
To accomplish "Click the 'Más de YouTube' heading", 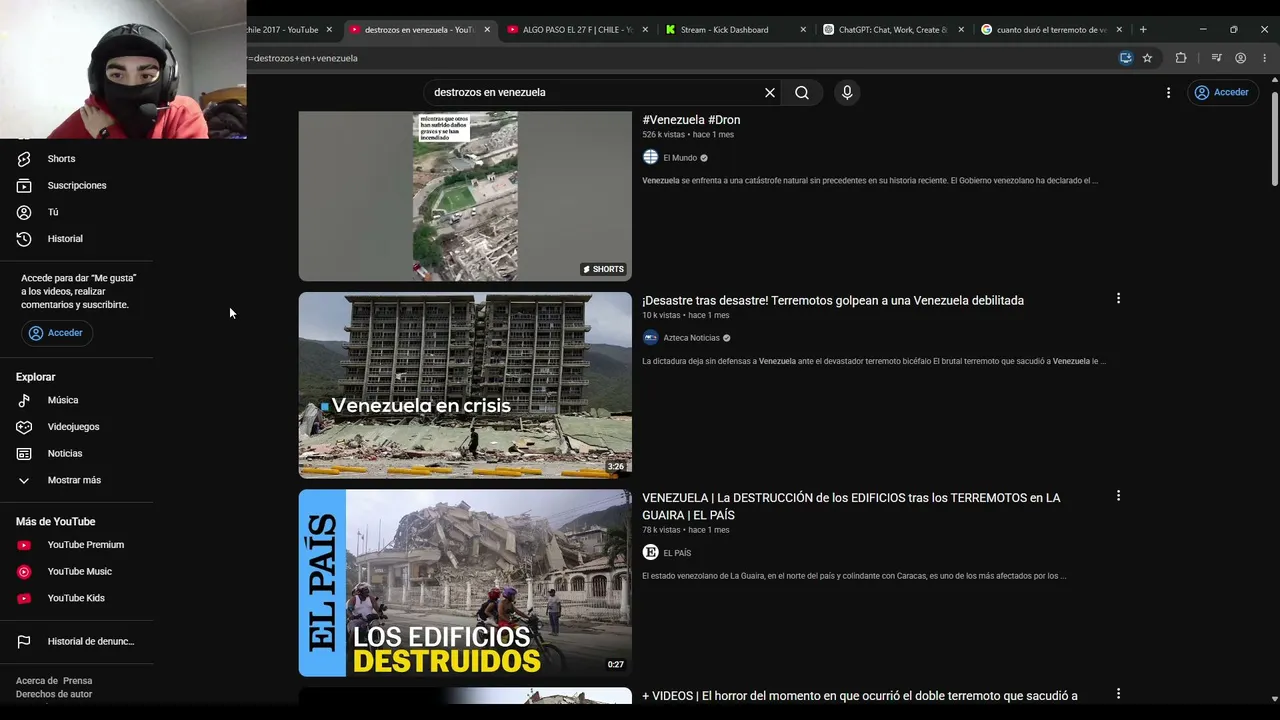I will click(55, 522).
